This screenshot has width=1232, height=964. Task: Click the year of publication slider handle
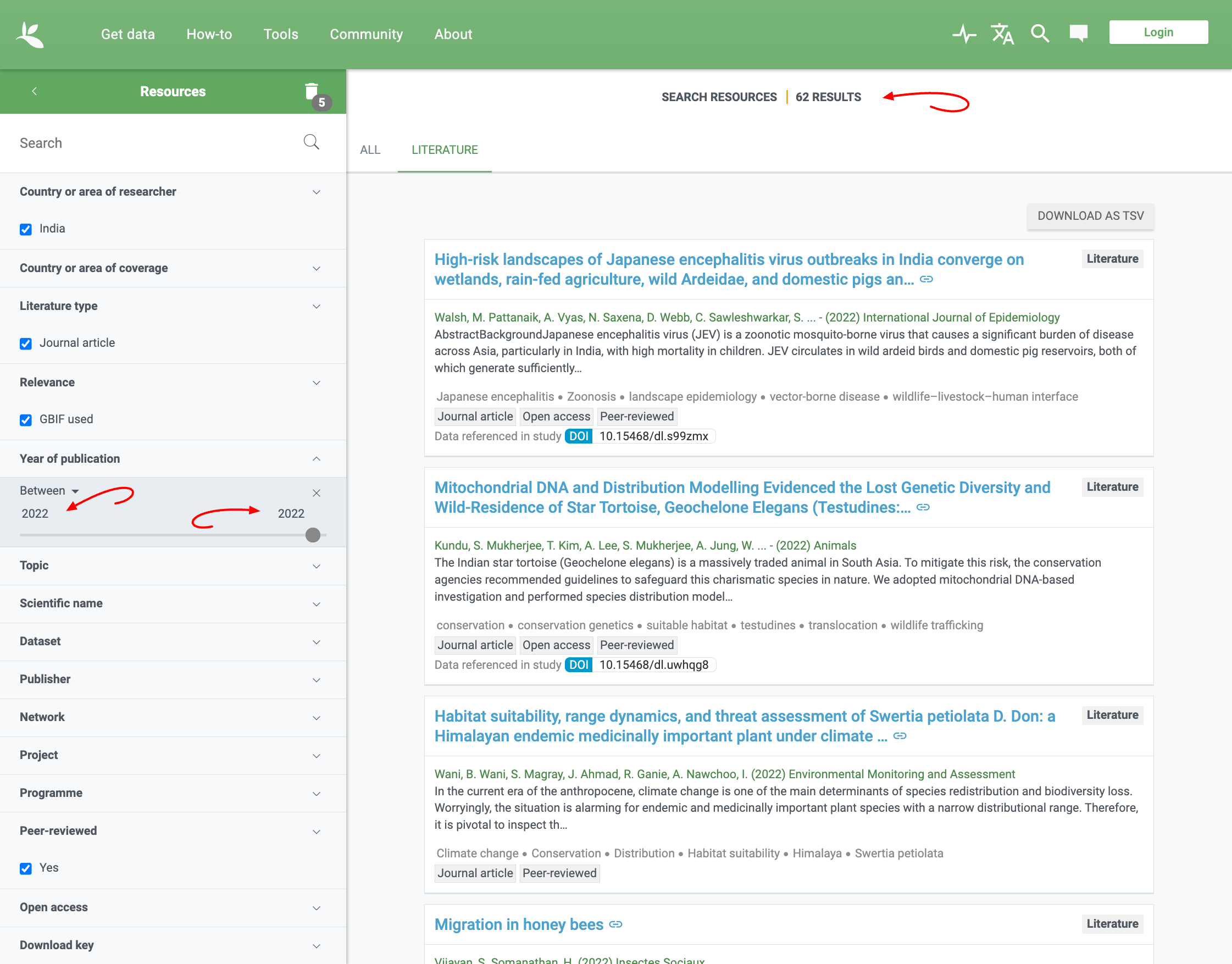click(313, 535)
